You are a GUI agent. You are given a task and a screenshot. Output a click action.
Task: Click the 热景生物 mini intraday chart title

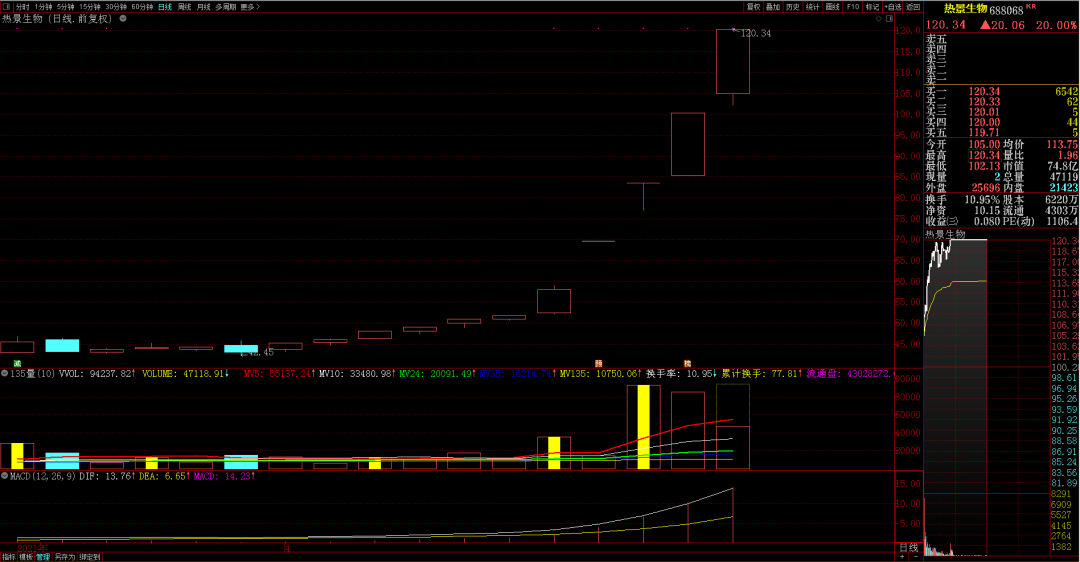(945, 234)
